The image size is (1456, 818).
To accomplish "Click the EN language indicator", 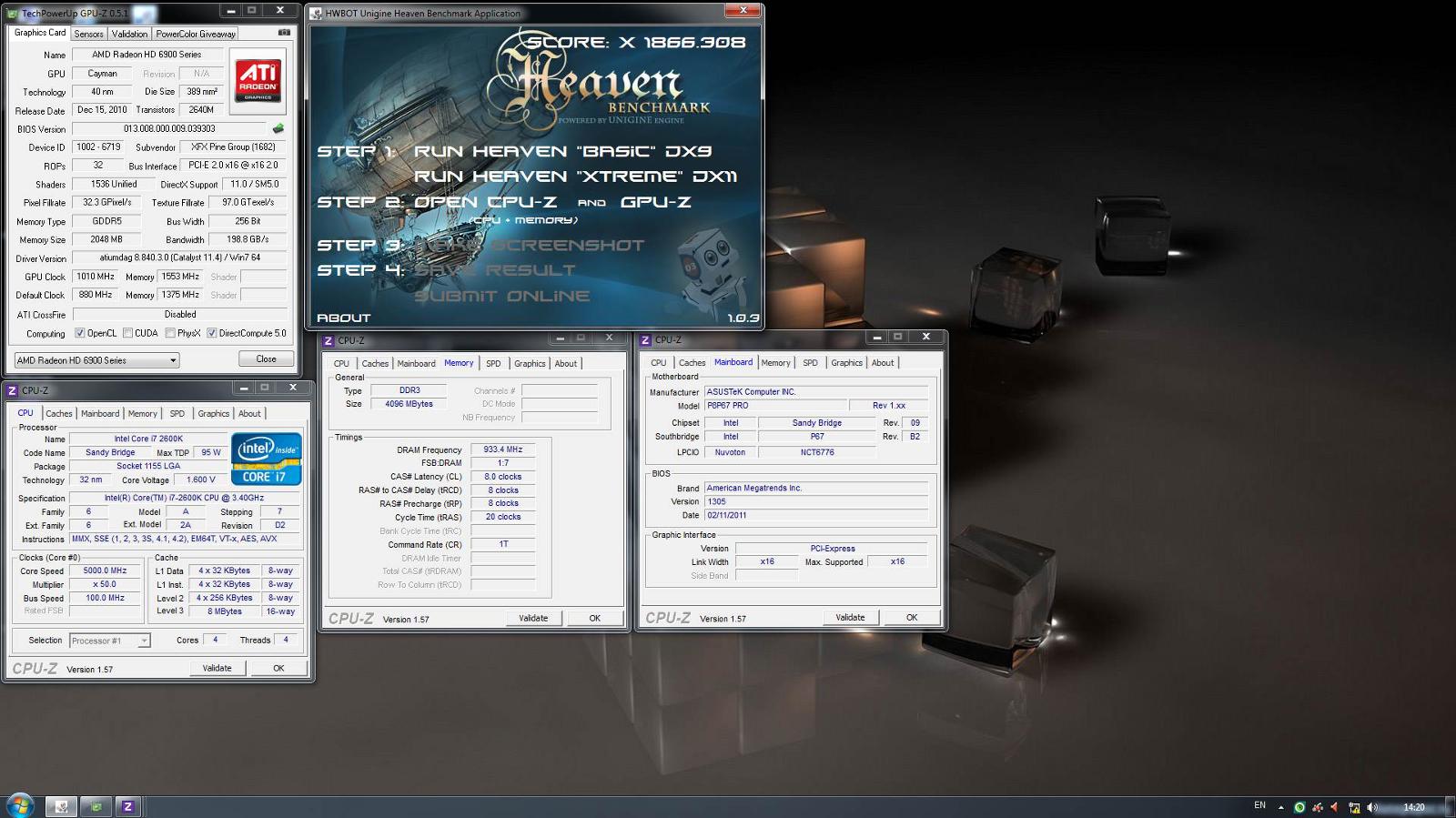I will click(x=1259, y=805).
